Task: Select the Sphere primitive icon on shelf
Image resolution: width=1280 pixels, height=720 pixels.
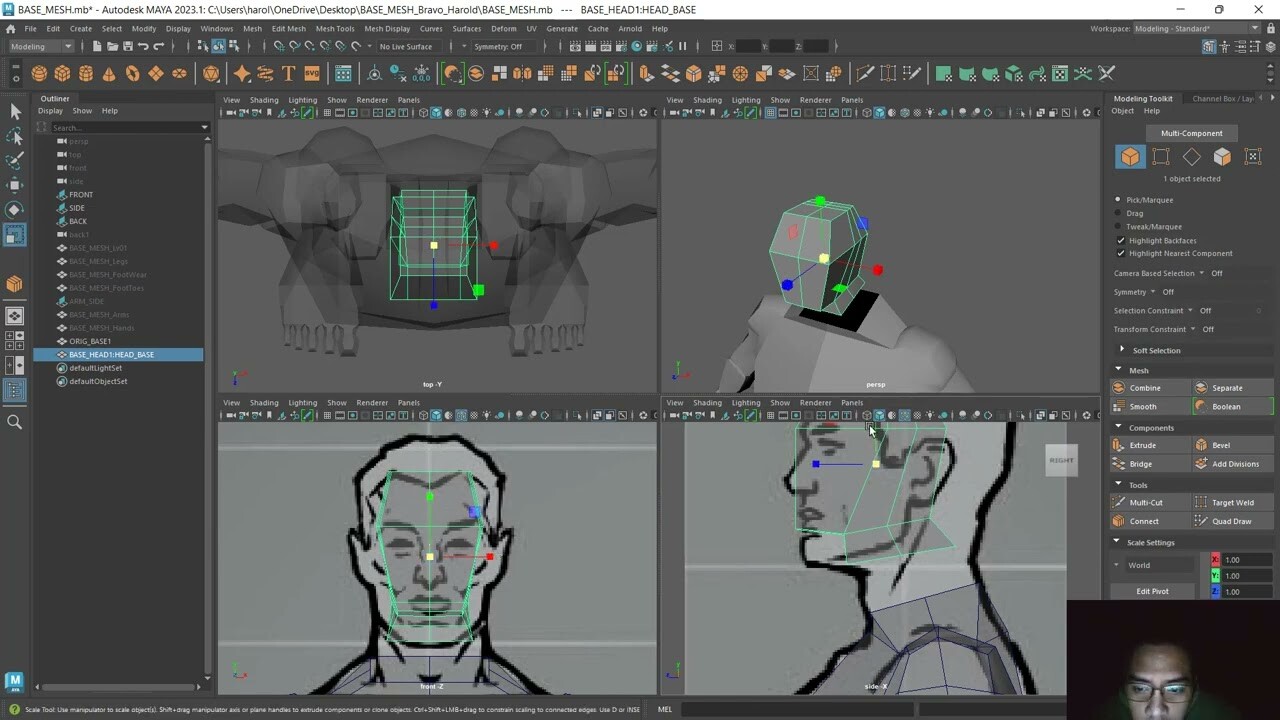Action: pos(38,72)
